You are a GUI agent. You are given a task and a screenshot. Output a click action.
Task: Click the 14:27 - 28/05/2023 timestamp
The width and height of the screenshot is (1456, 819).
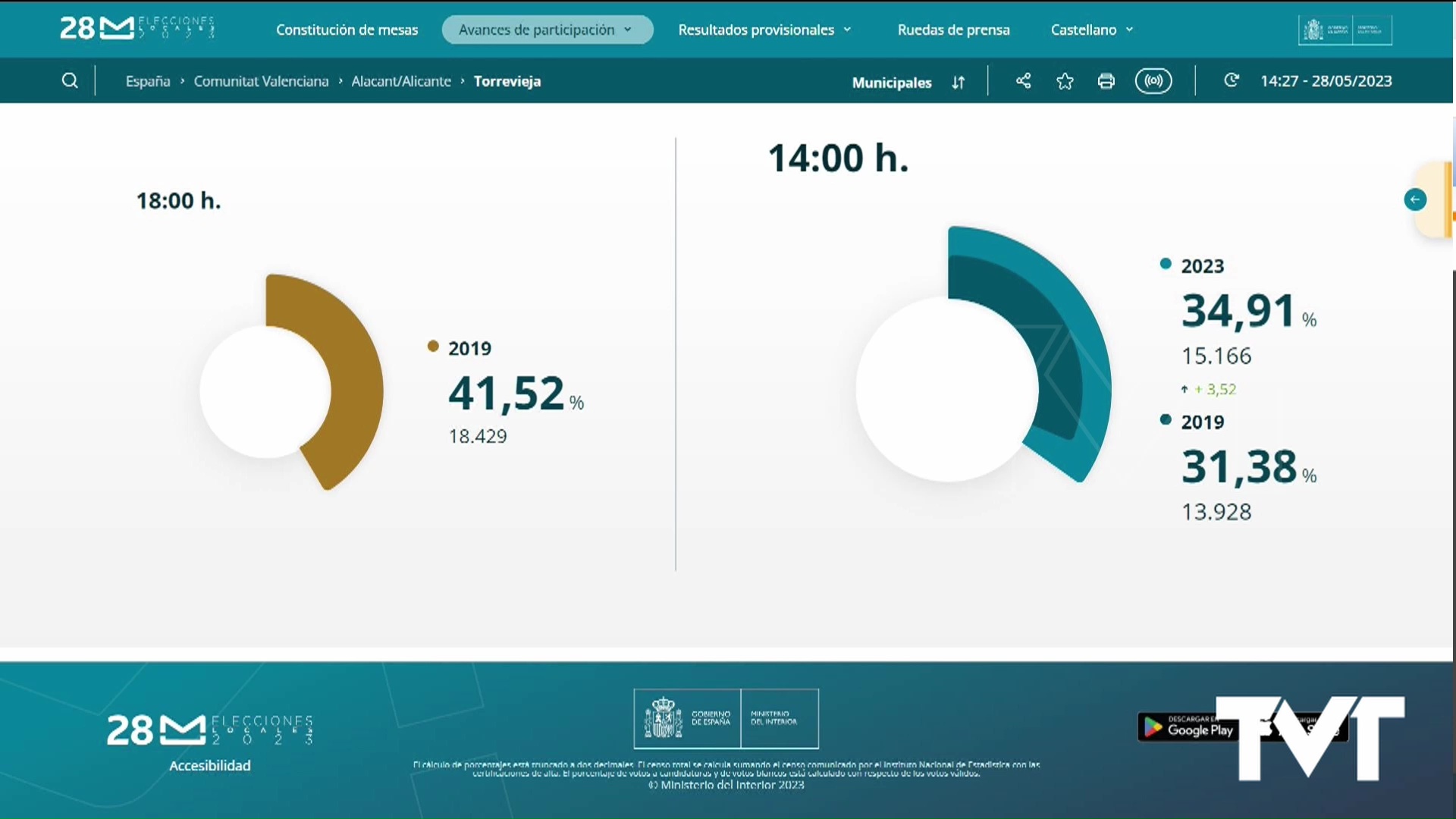(x=1326, y=81)
